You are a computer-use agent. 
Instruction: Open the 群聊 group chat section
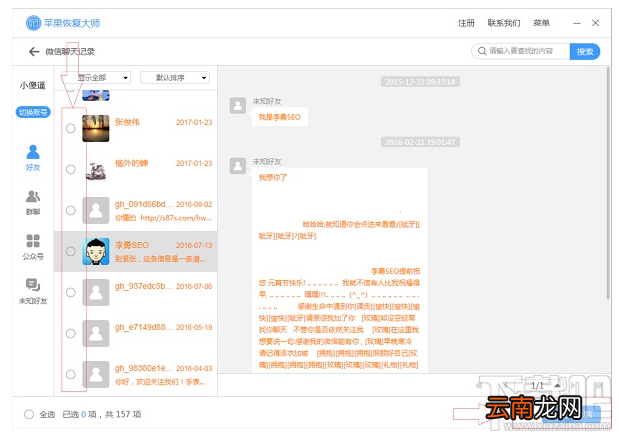[x=33, y=203]
